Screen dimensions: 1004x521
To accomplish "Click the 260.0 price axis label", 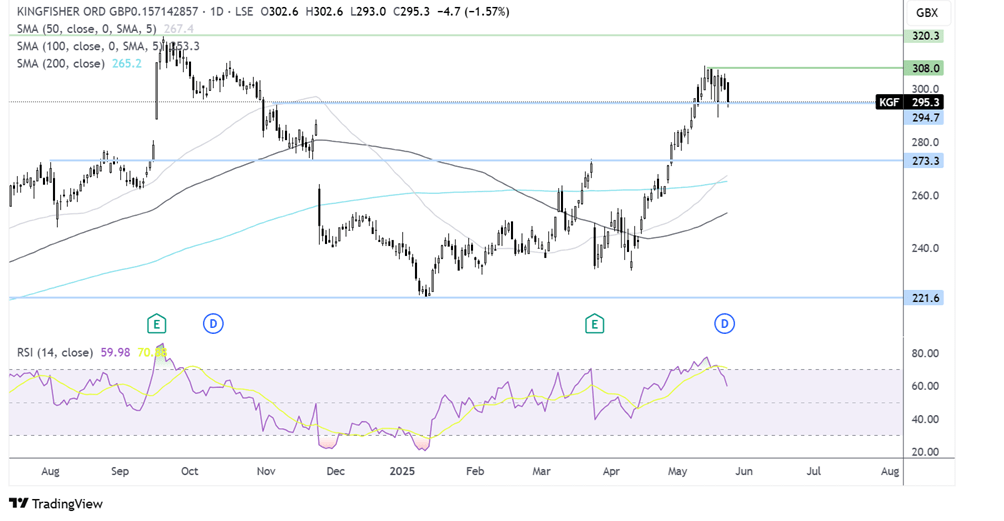I will [925, 195].
